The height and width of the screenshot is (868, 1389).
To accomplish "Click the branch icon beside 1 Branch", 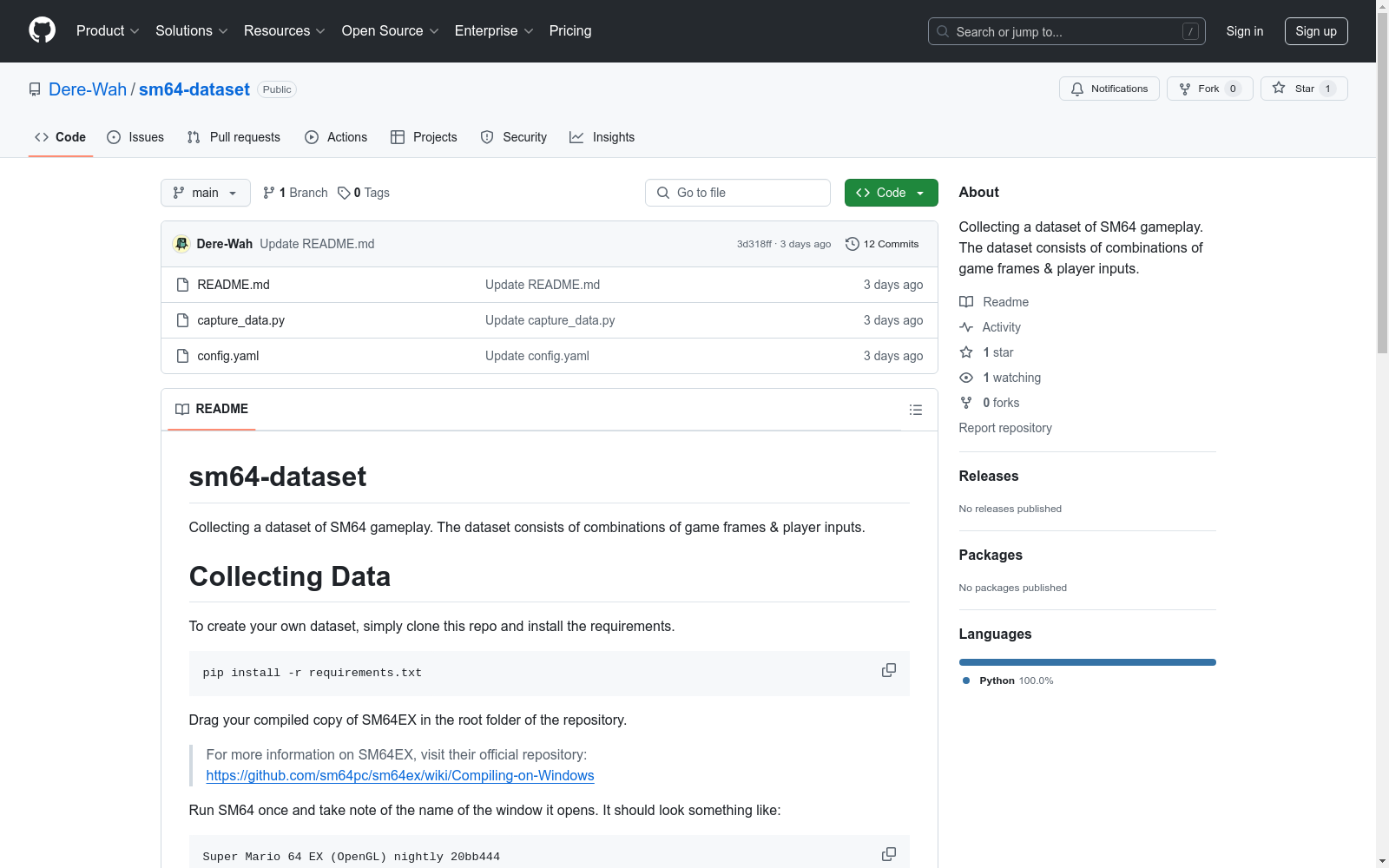I will (269, 193).
